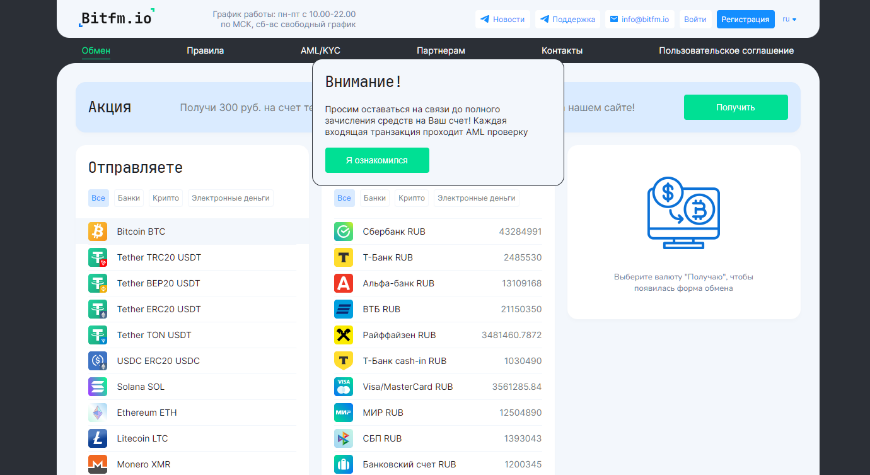
Task: Choose the Solana SOL icon
Action: point(98,386)
